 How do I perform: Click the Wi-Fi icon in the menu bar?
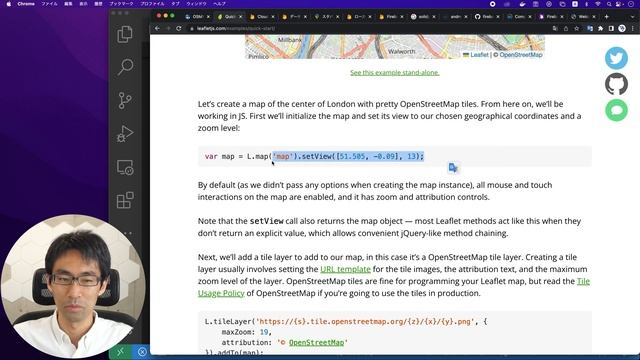[598, 4]
